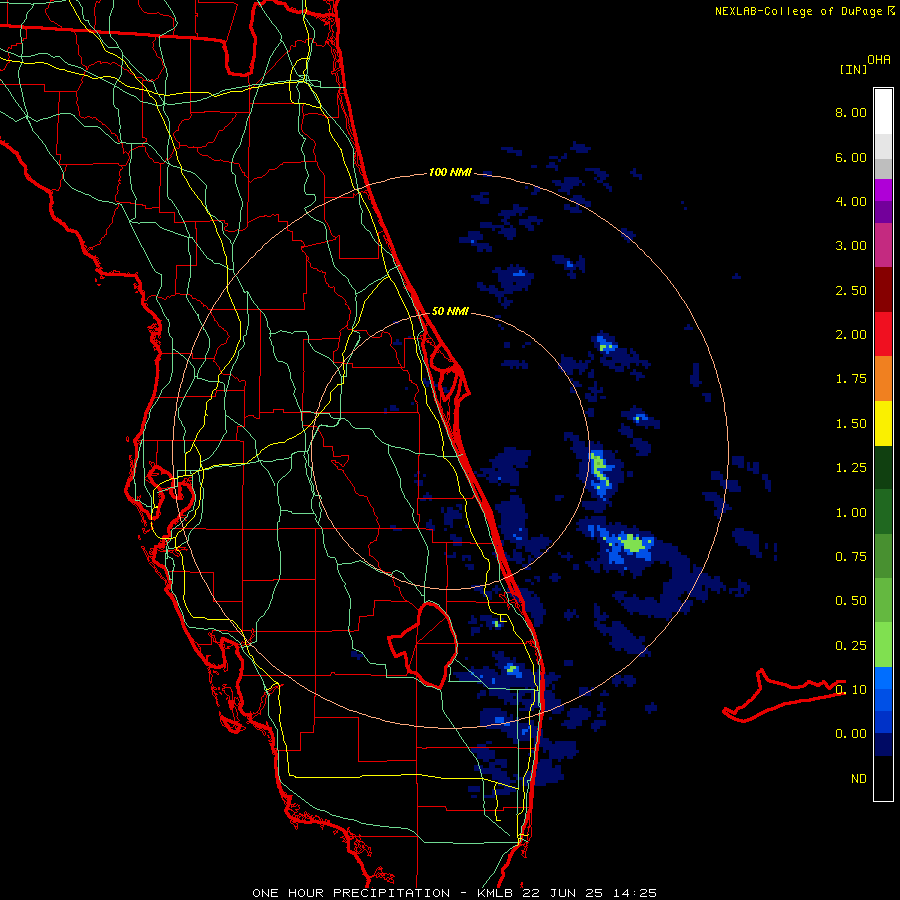Screen dimensions: 900x900
Task: Click the 0.25 legend value
Action: [x=851, y=646]
